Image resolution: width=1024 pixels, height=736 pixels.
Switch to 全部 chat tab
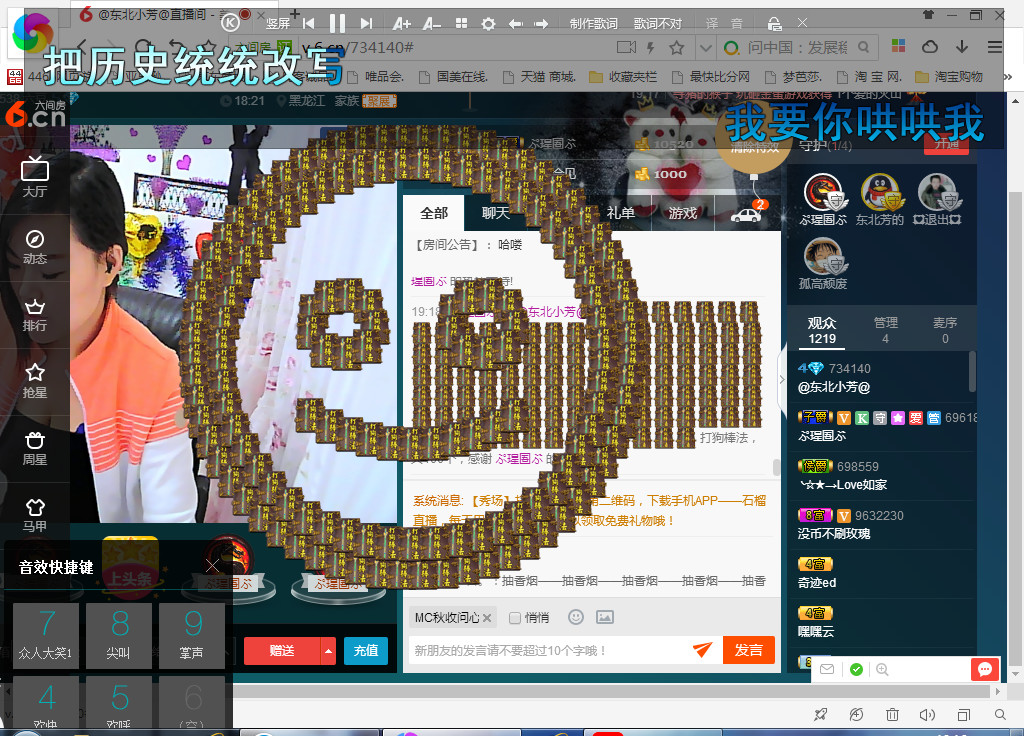[x=434, y=213]
